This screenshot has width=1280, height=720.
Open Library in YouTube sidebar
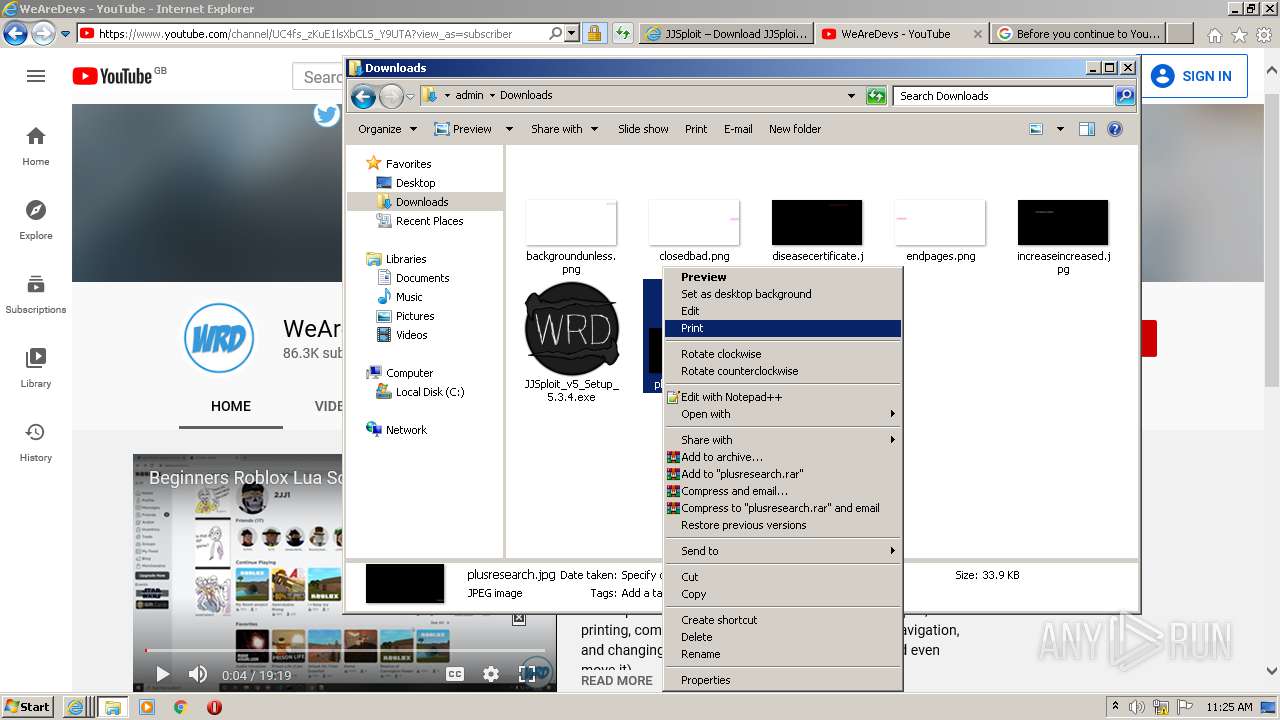pos(36,368)
